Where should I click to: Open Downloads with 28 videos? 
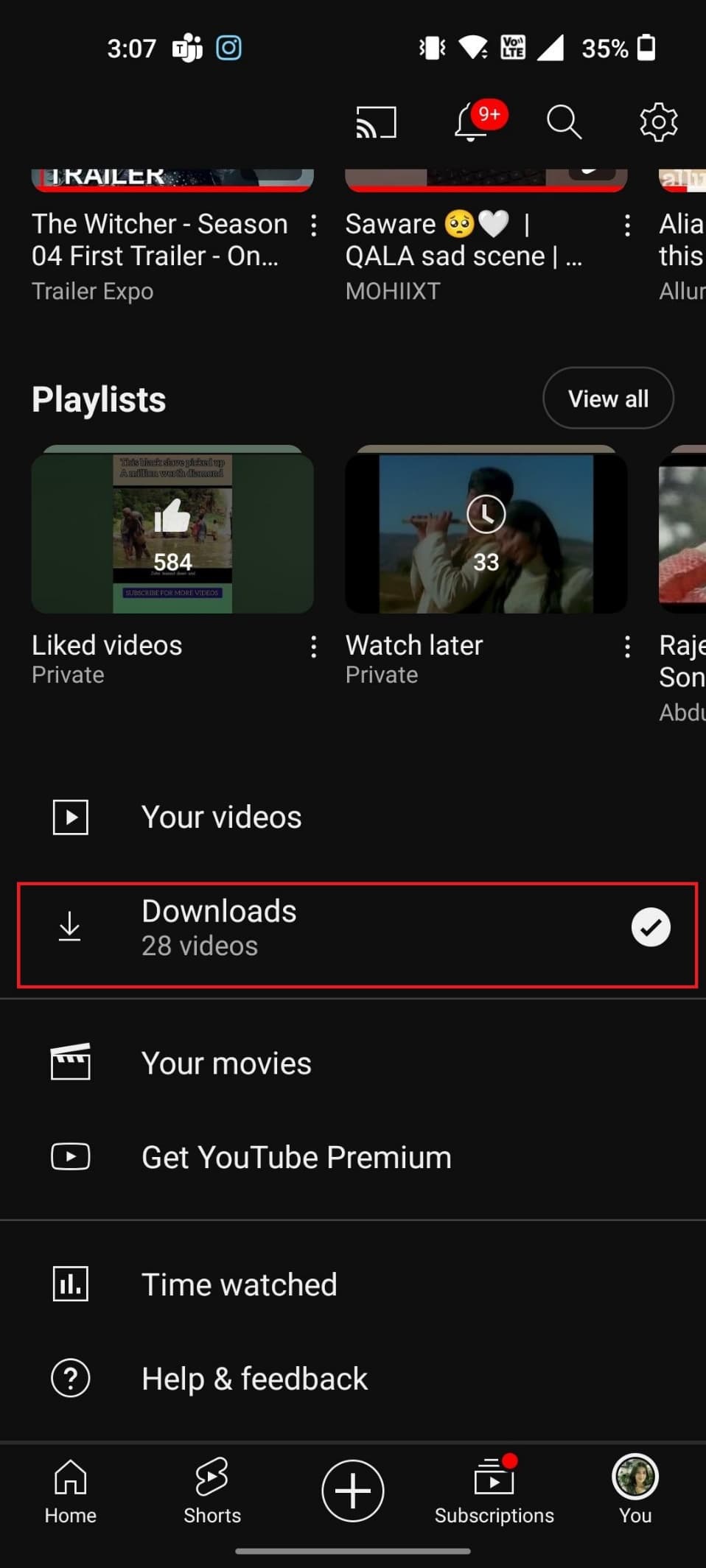(357, 935)
